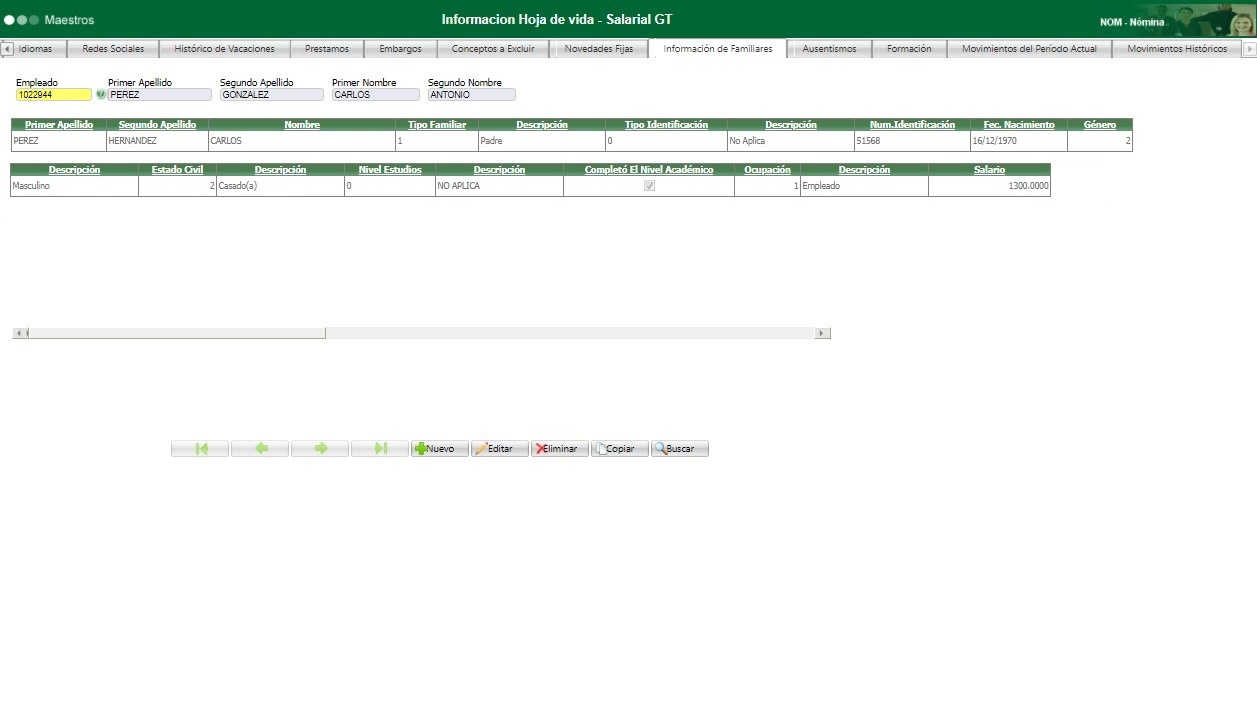Click the No Aplica identification cell
Screen dimensions: 1257x704
pos(790,141)
